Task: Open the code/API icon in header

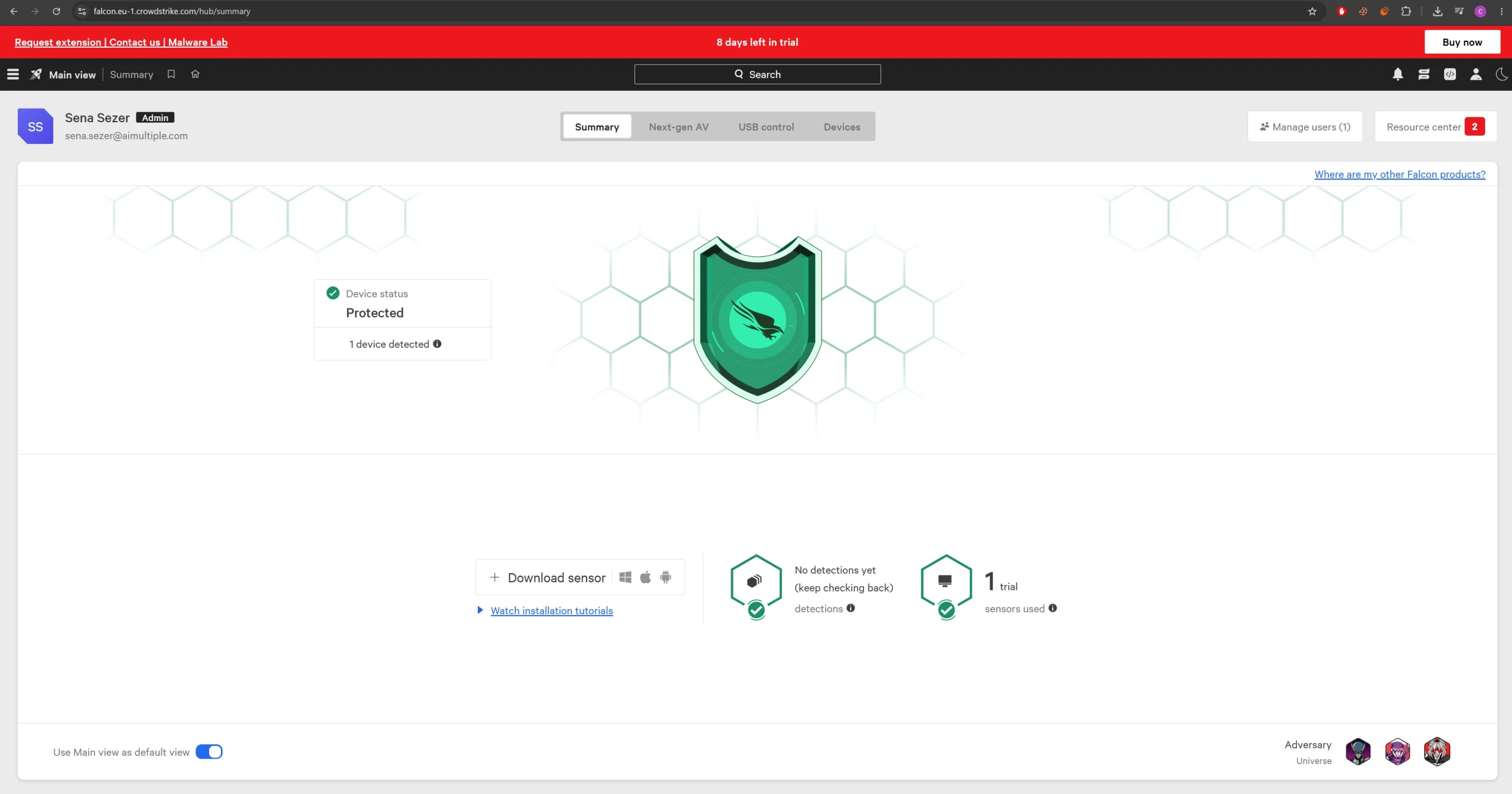Action: point(1450,74)
